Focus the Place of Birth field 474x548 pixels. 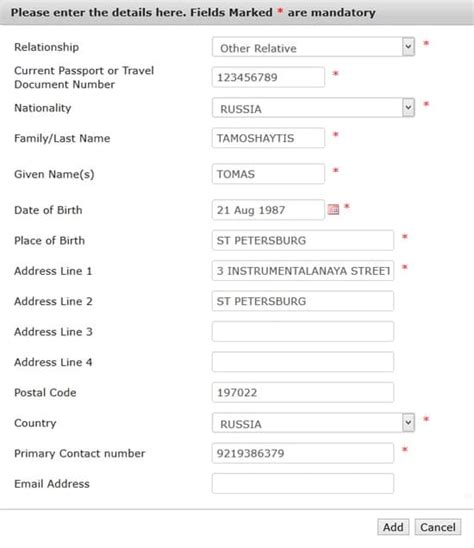(303, 240)
